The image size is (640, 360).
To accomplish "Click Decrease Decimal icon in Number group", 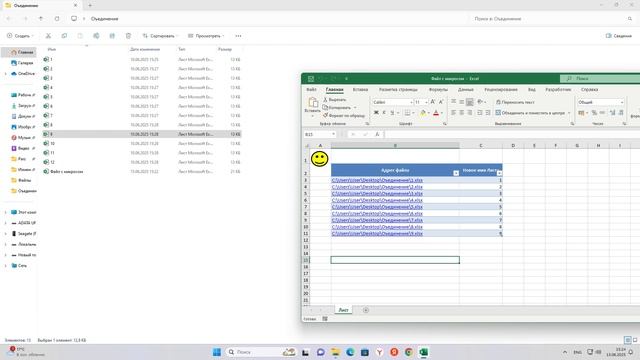I will click(621, 113).
